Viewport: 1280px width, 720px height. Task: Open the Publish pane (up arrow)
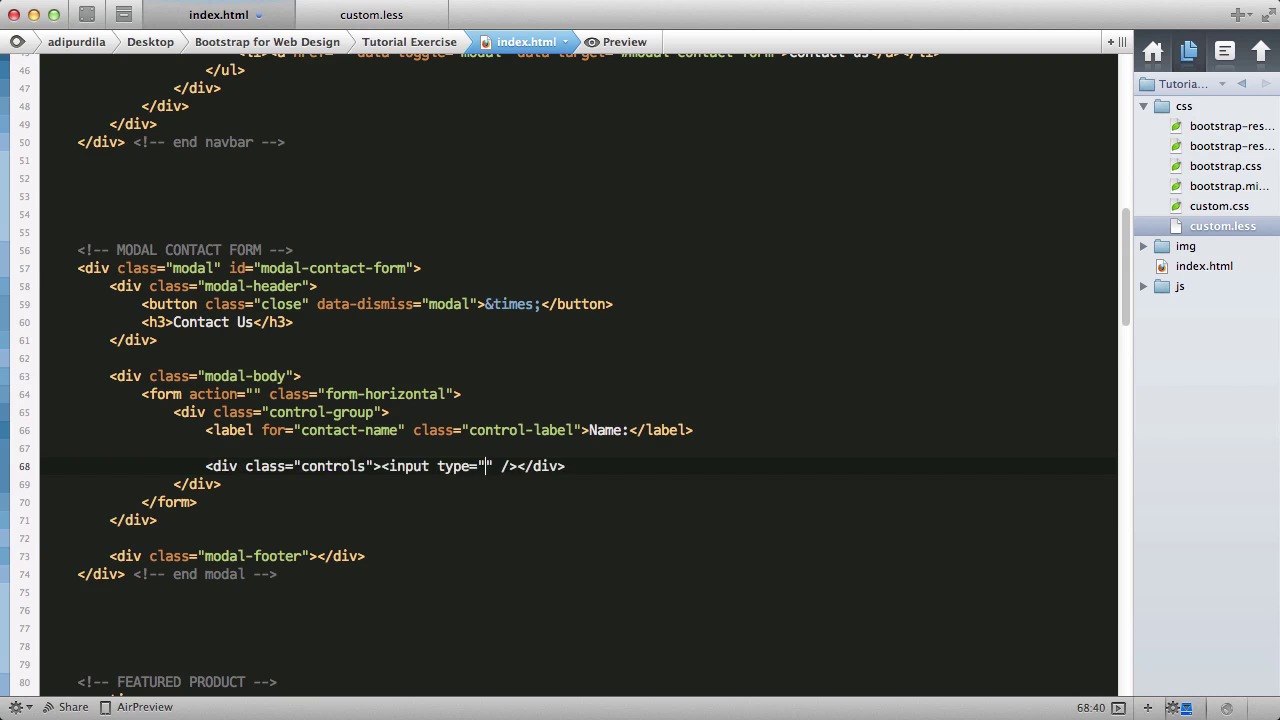point(1260,52)
